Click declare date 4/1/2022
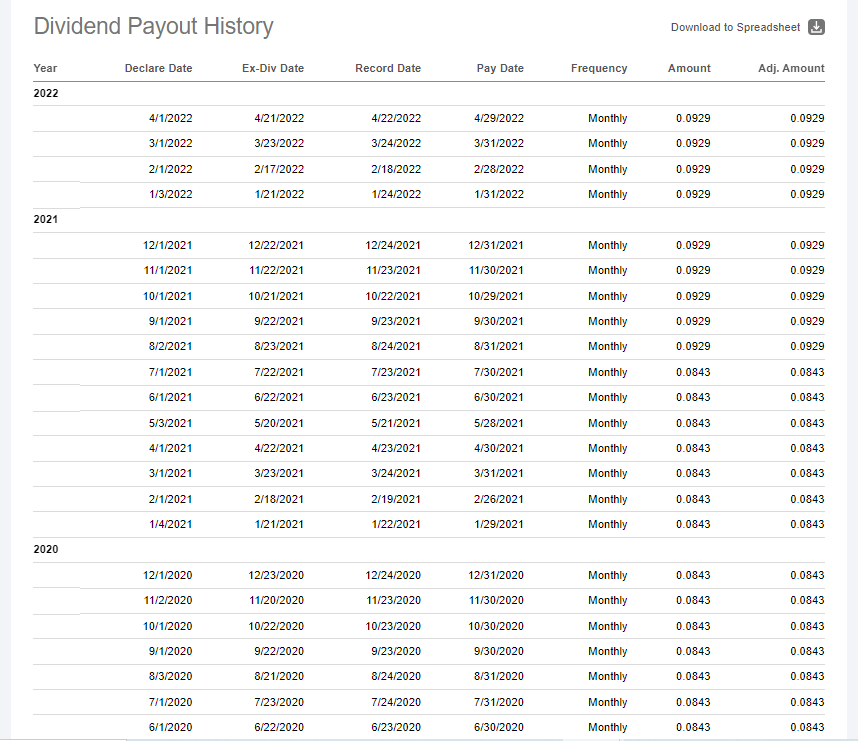 coord(170,118)
